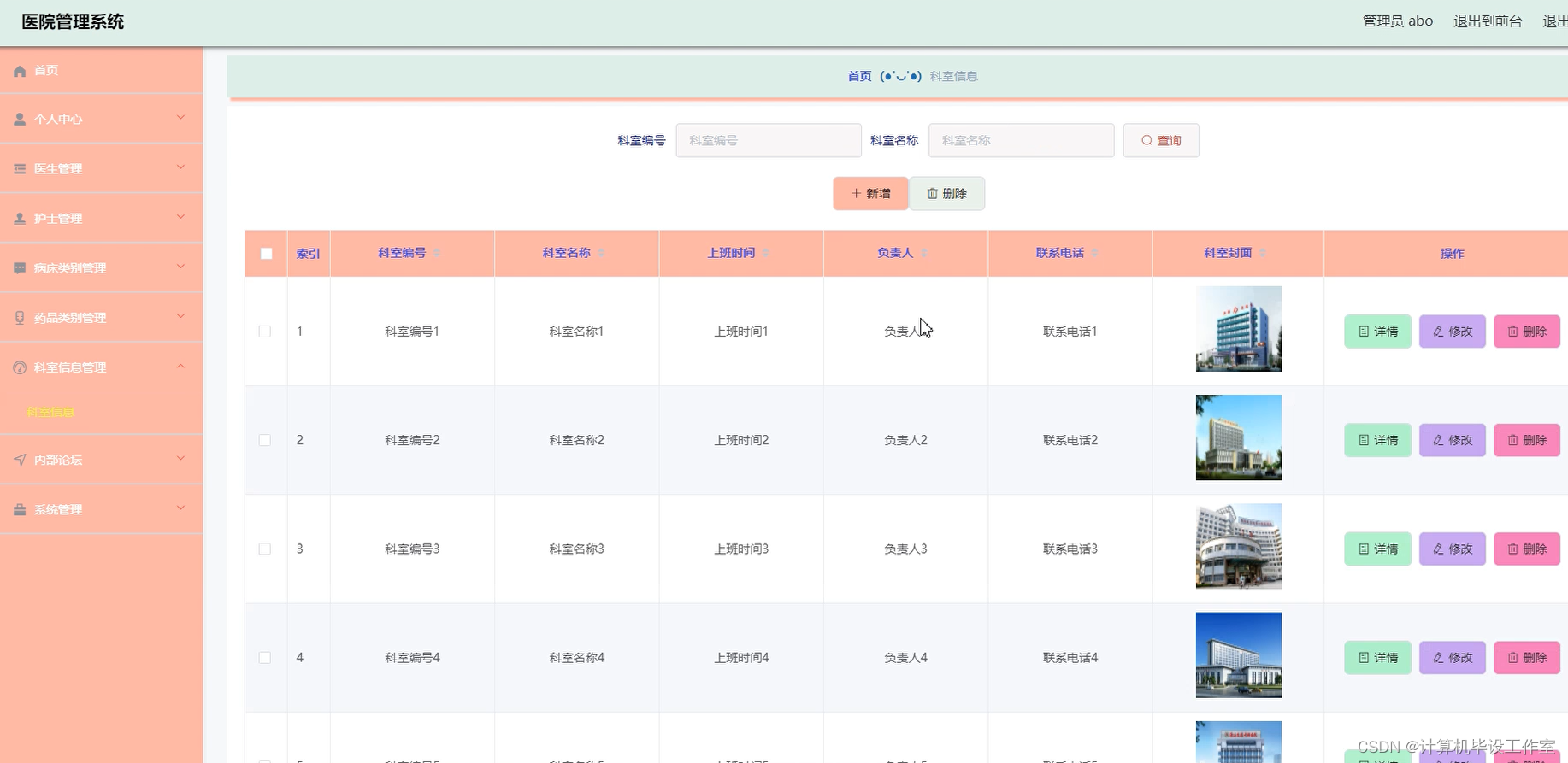Expand the 药品类别管理 chevron

(180, 315)
